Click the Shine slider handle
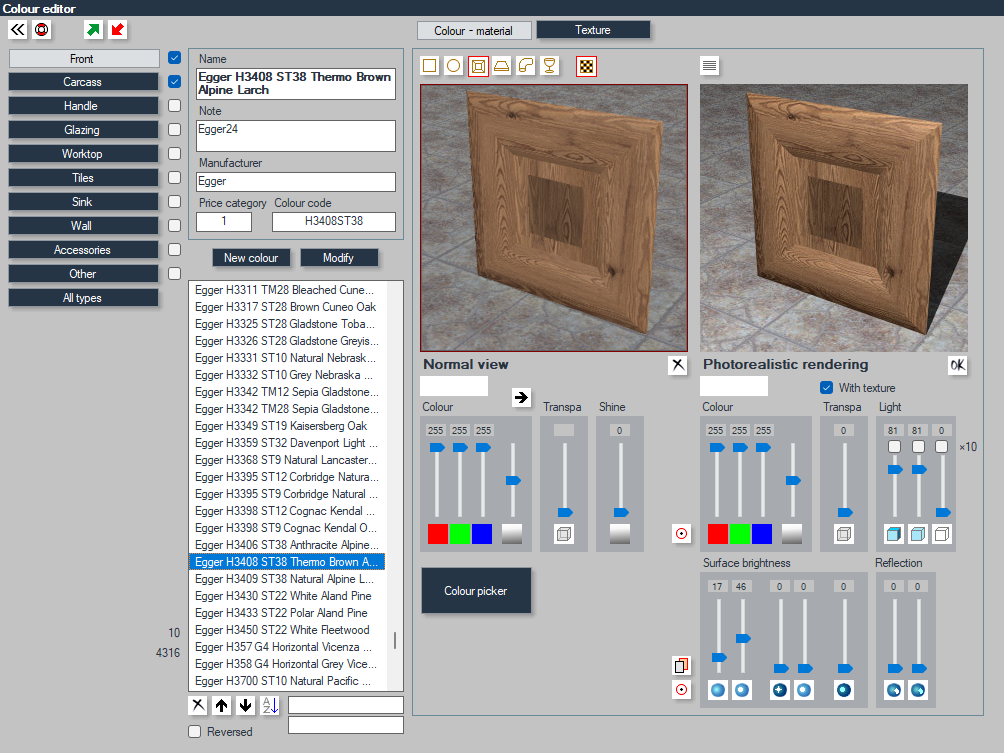 click(x=620, y=512)
